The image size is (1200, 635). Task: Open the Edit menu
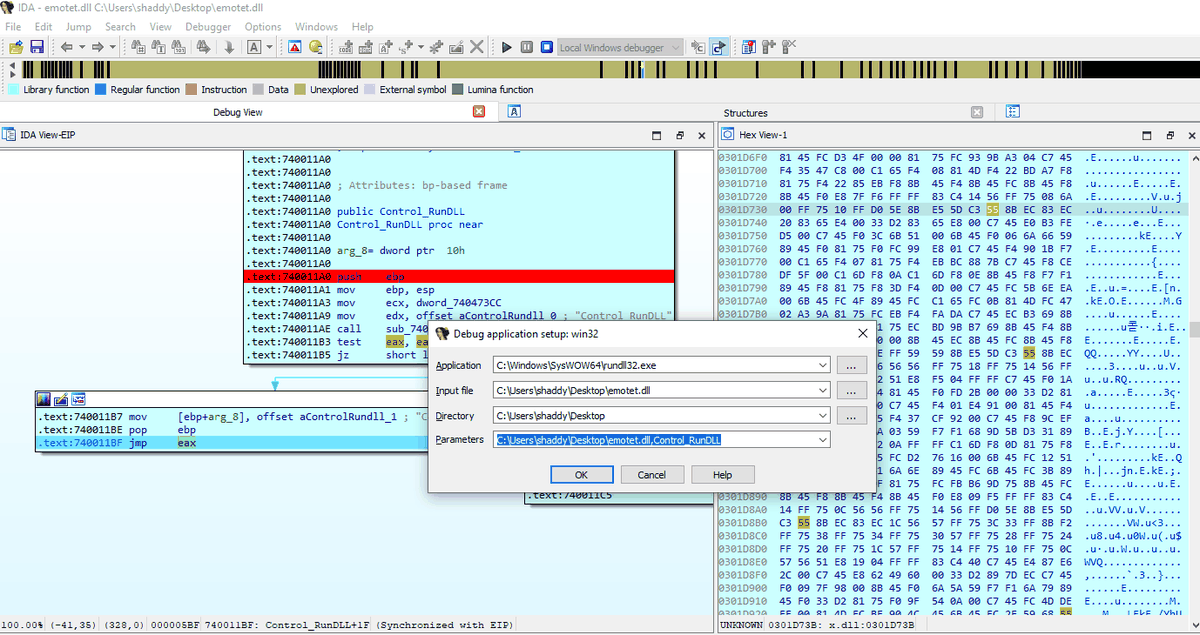click(43, 27)
